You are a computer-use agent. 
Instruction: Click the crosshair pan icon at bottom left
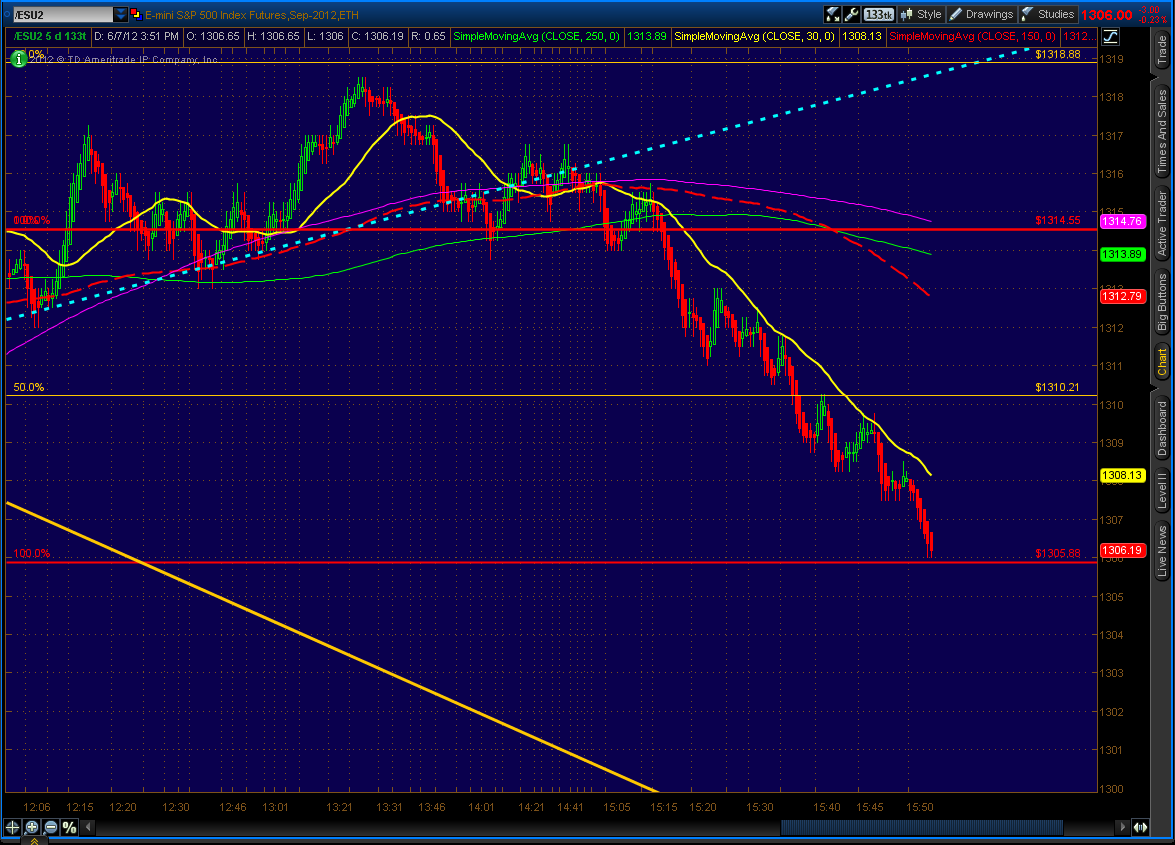click(12, 827)
